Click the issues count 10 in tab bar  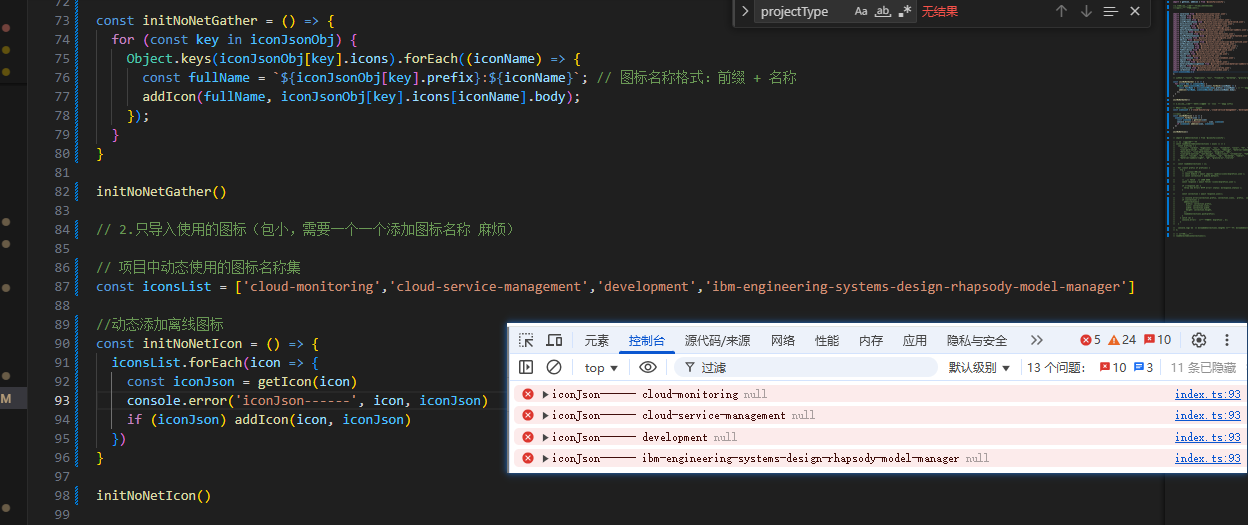pos(1157,340)
